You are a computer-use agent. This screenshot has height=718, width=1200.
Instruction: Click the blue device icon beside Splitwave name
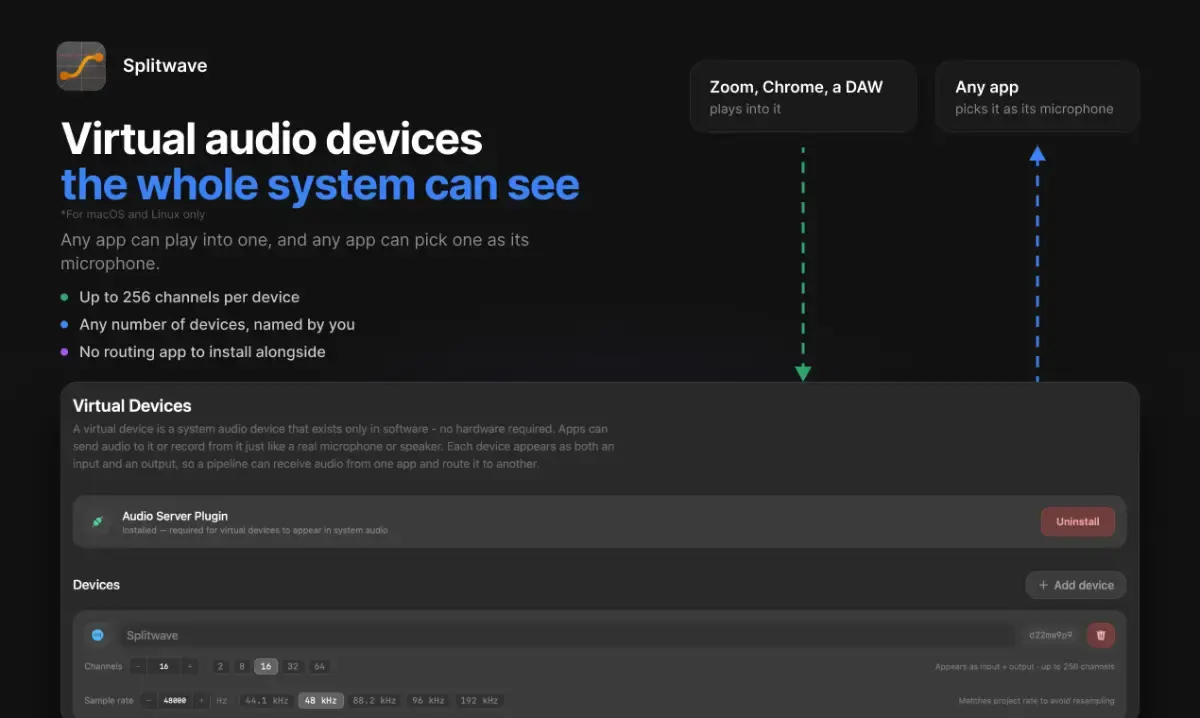tap(97, 635)
